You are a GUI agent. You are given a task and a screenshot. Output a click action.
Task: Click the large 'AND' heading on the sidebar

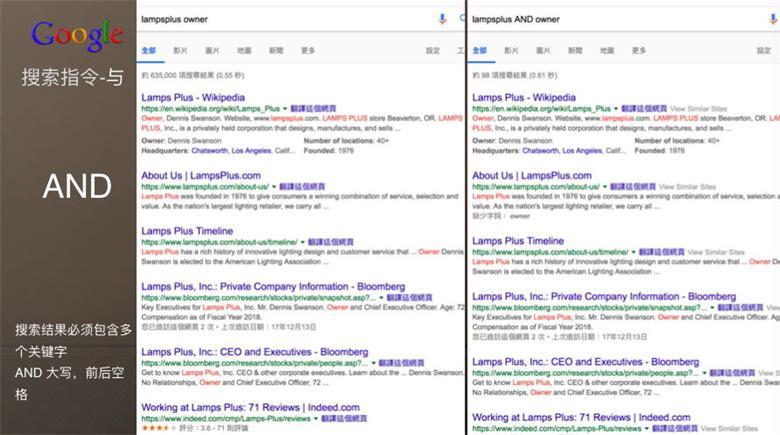tap(77, 186)
